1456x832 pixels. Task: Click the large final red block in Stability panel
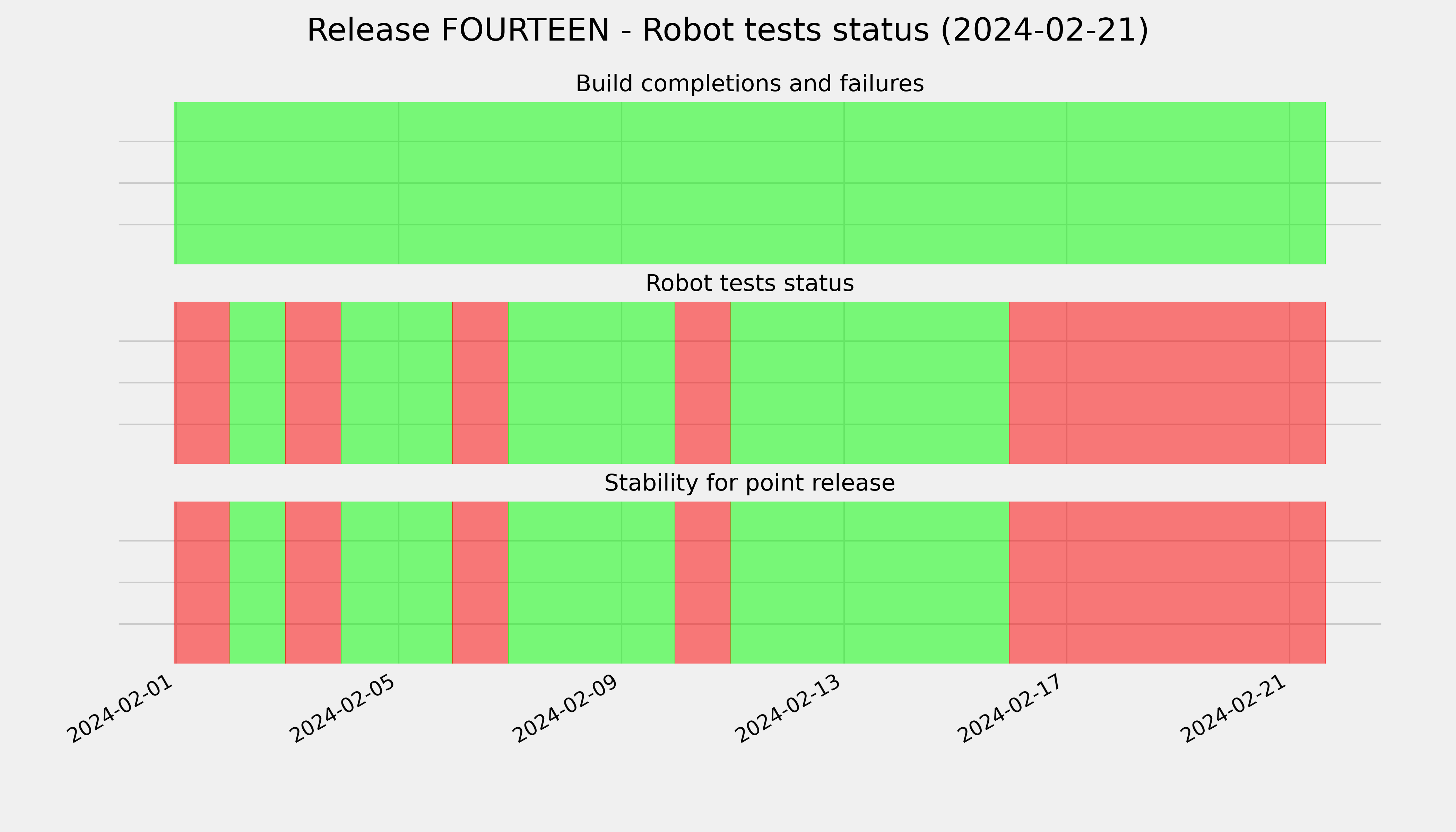click(1168, 582)
